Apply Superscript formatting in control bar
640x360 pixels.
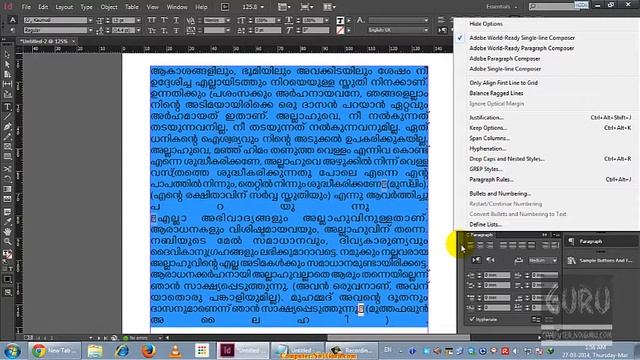point(164,20)
